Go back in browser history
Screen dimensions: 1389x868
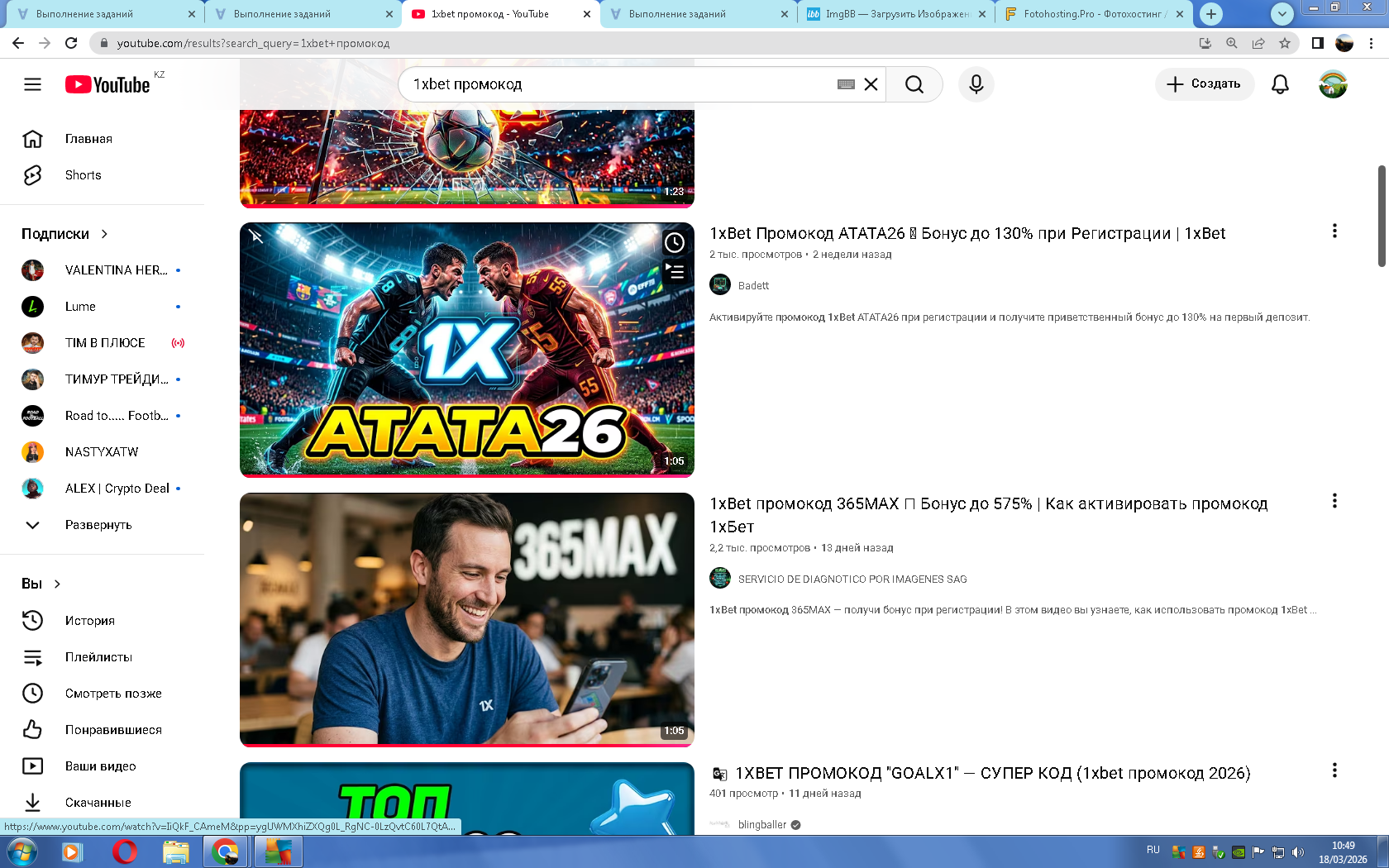(18, 43)
